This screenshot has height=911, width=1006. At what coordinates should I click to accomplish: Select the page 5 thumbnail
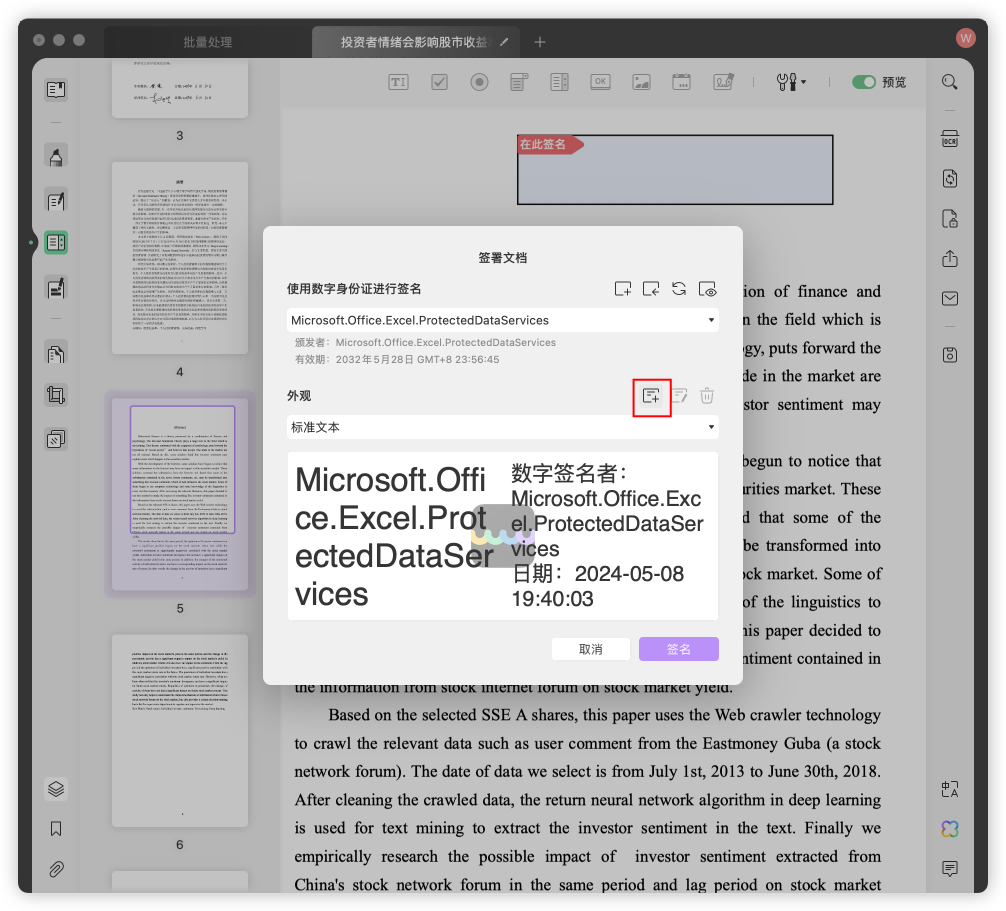pos(180,494)
